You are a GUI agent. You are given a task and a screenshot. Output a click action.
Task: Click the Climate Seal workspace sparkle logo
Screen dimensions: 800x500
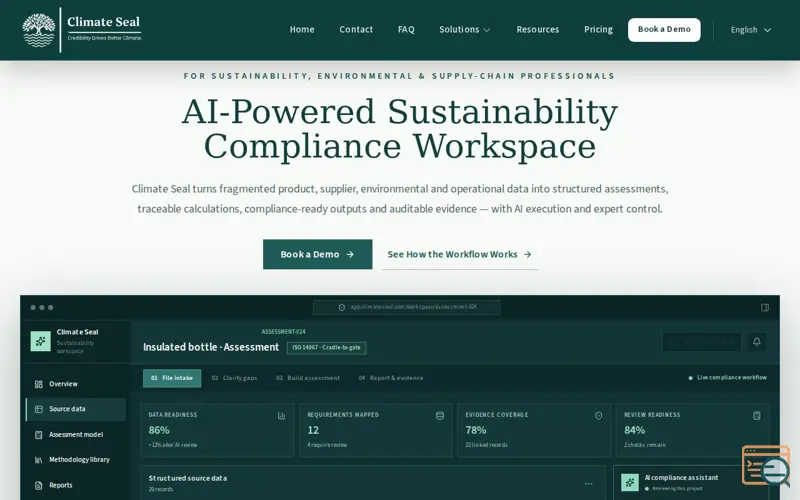pos(41,341)
